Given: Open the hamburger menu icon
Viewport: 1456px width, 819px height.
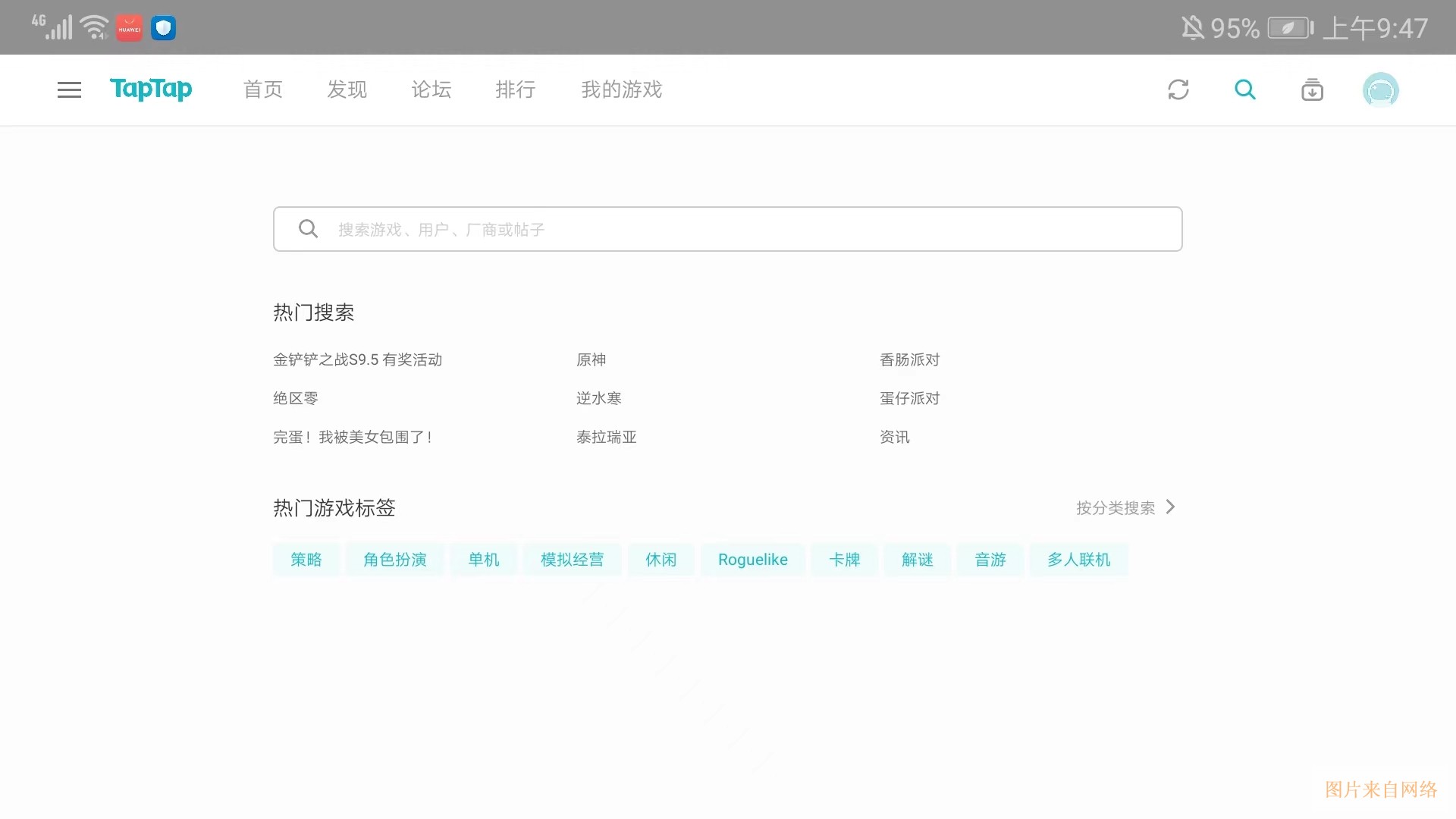Looking at the screenshot, I should click(x=69, y=89).
